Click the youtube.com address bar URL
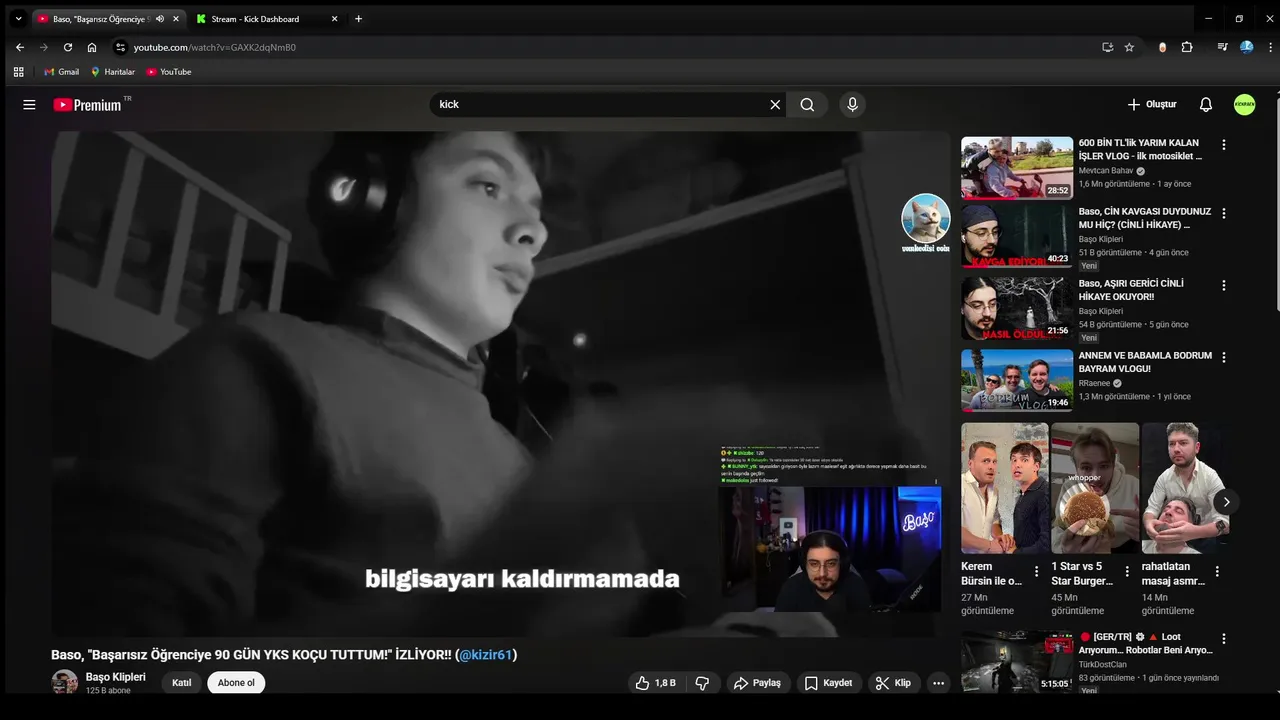 click(x=215, y=47)
